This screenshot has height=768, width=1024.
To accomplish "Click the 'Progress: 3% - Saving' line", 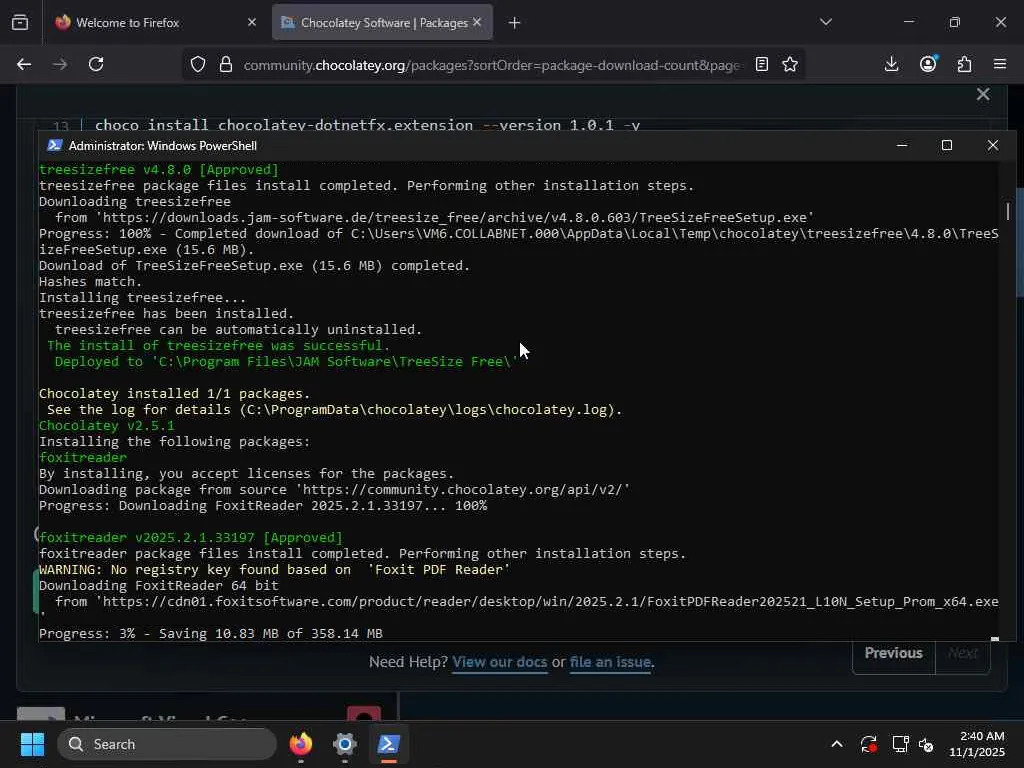I will 211,633.
